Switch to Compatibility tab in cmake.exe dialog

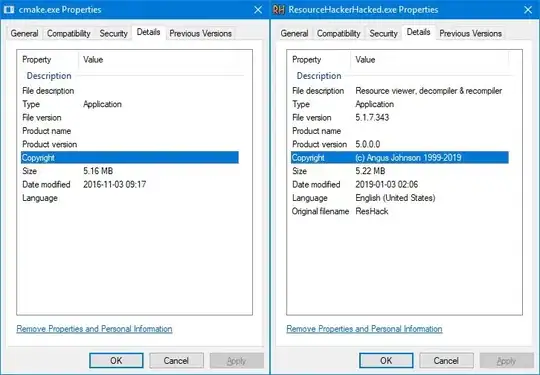click(x=69, y=33)
